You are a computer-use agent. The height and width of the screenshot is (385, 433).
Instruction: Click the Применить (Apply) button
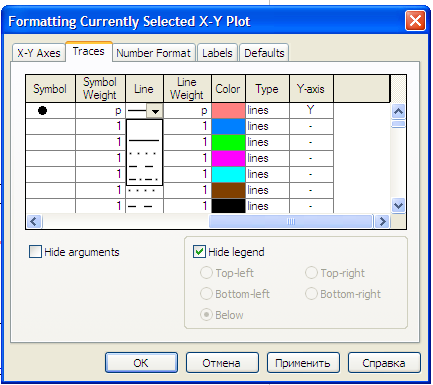(x=303, y=363)
